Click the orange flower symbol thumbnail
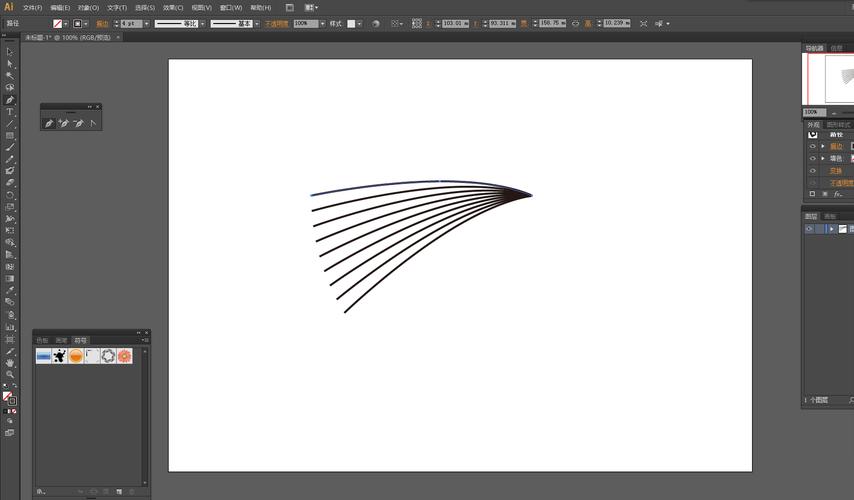Screen dimensions: 854x500 124,356
